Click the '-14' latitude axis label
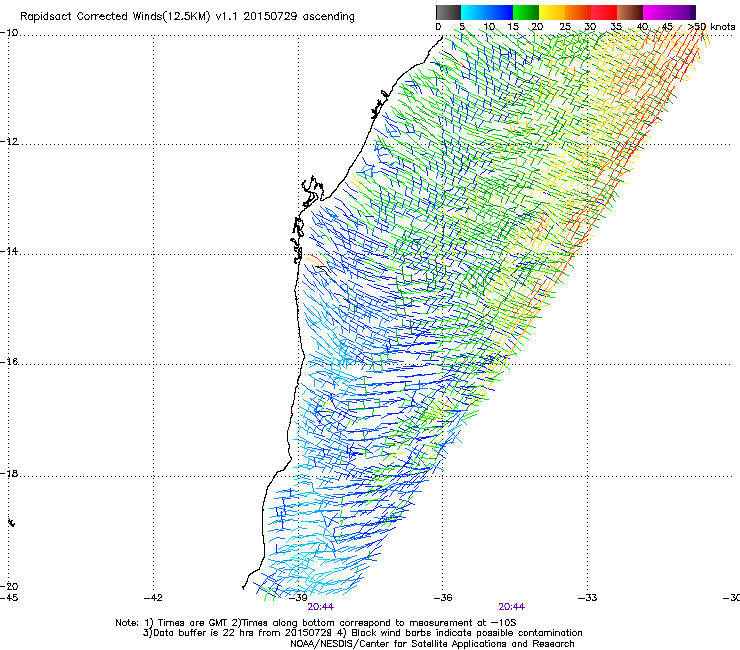 pyautogui.click(x=9, y=251)
